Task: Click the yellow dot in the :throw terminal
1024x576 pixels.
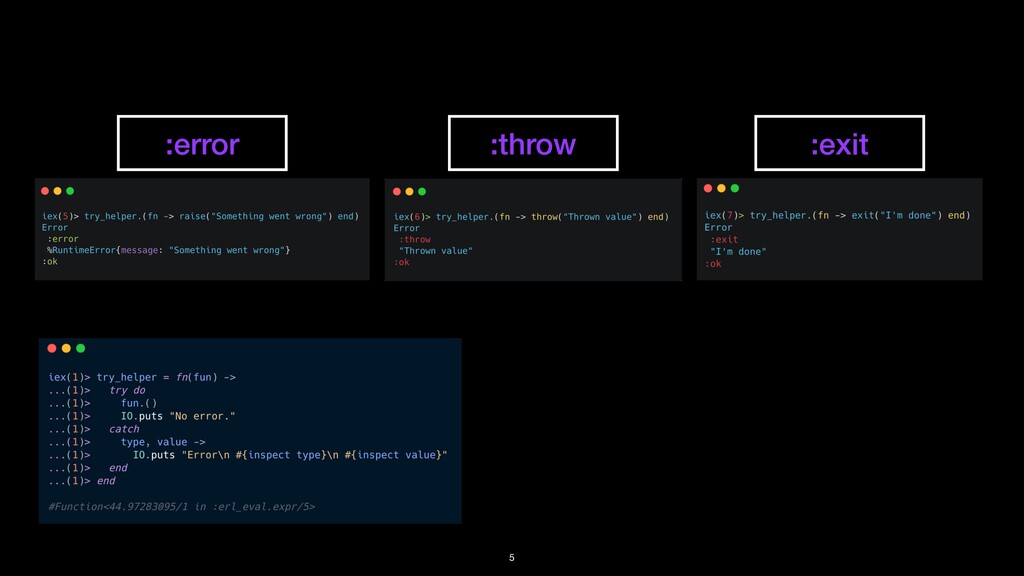Action: (409, 191)
